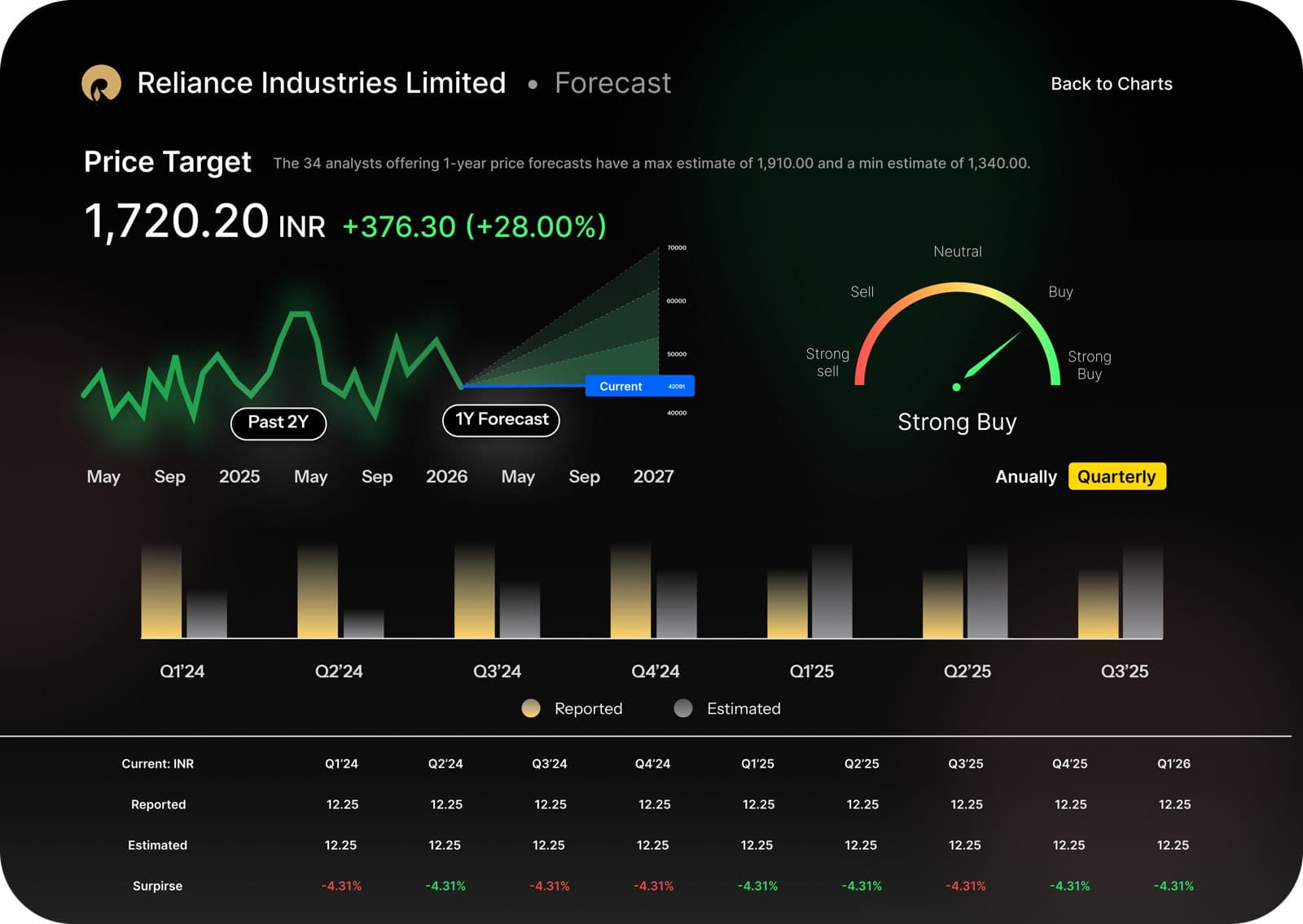Click the Current: INR table header
The image size is (1303, 924).
158,764
